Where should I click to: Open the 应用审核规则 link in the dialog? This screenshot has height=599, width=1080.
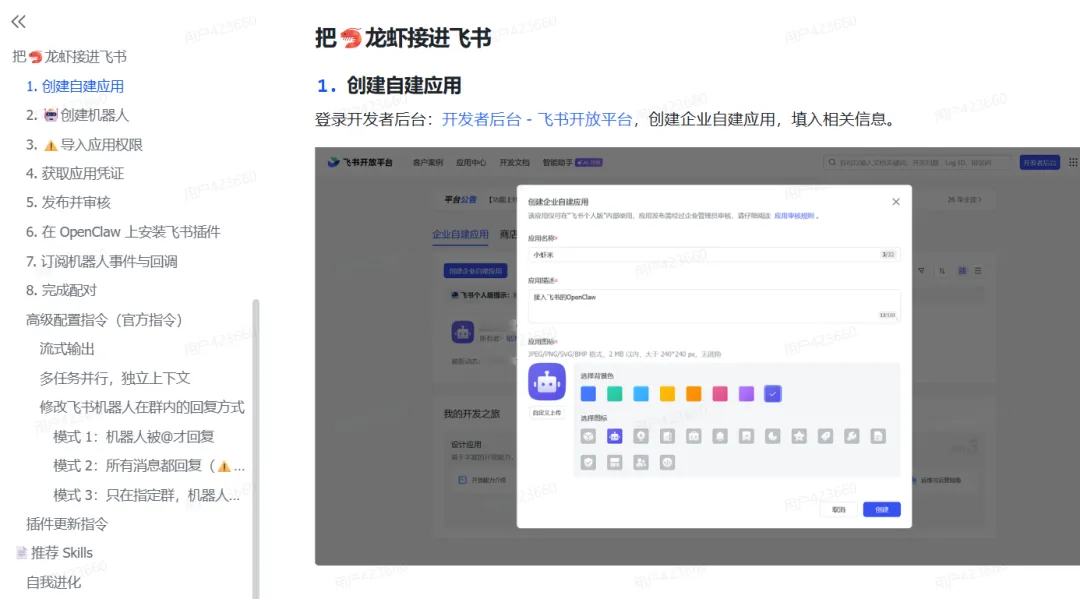coord(794,216)
